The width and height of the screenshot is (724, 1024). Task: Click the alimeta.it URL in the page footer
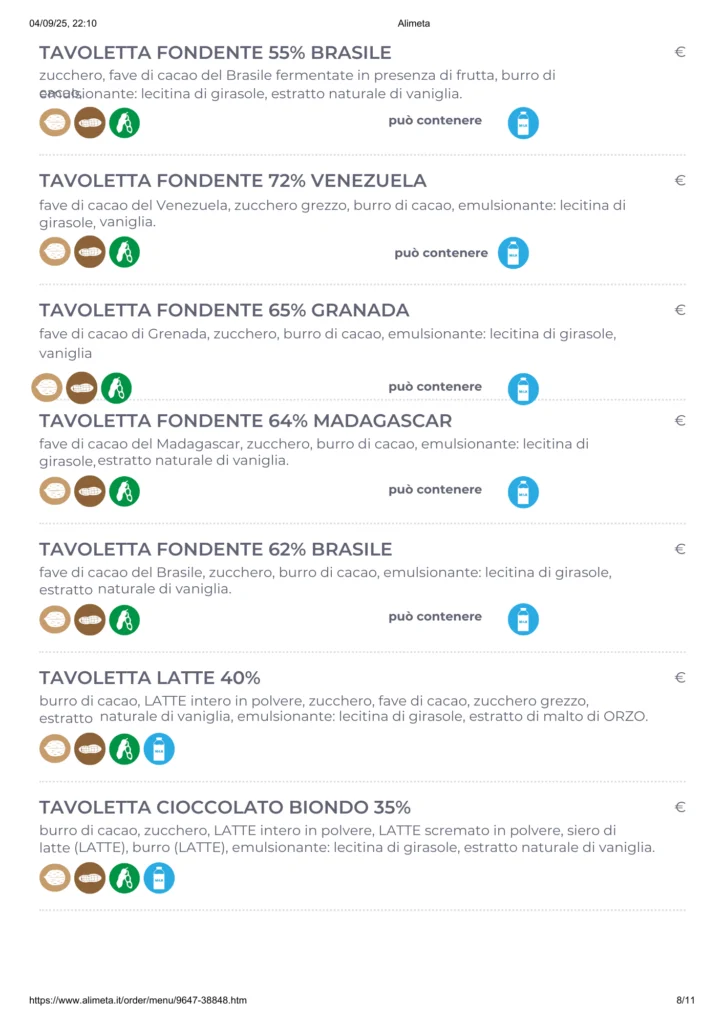138,1000
